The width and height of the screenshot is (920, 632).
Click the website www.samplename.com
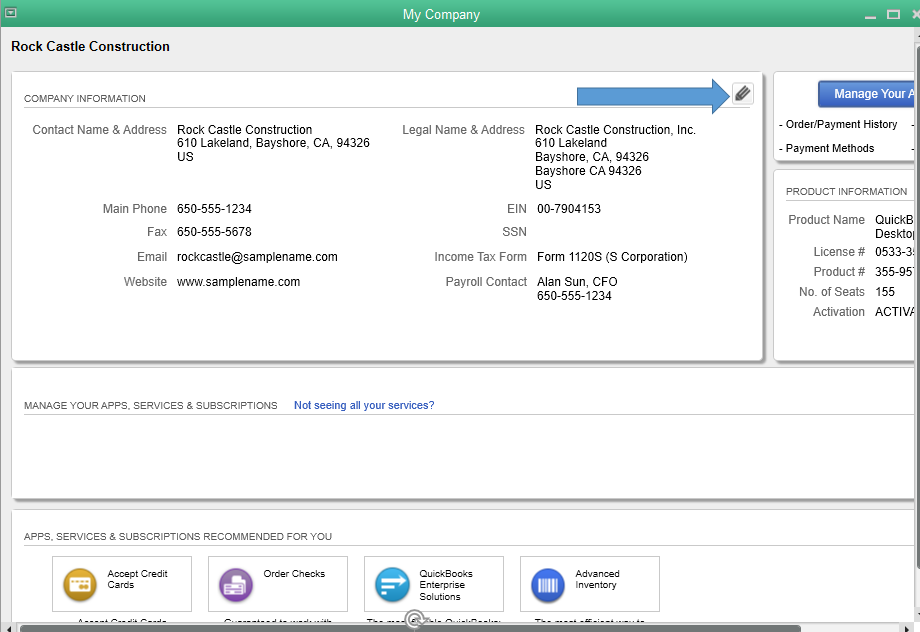point(238,282)
